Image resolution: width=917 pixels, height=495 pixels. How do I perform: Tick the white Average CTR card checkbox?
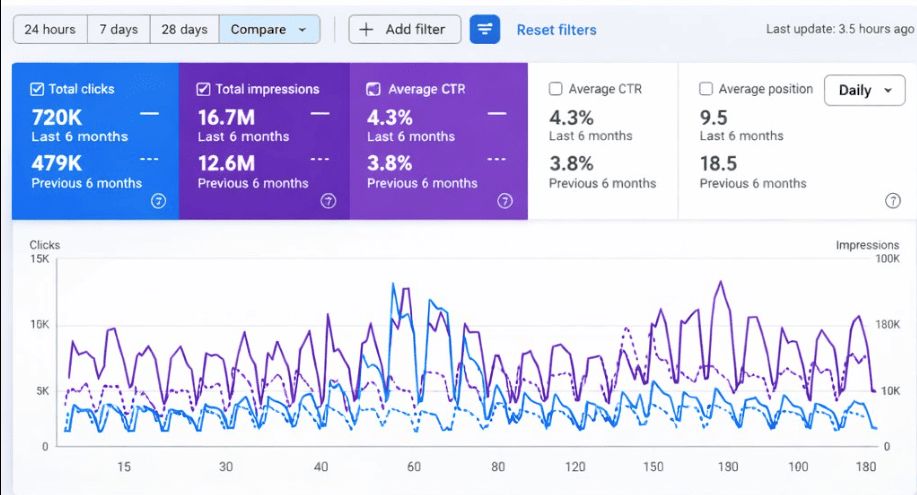tap(556, 89)
